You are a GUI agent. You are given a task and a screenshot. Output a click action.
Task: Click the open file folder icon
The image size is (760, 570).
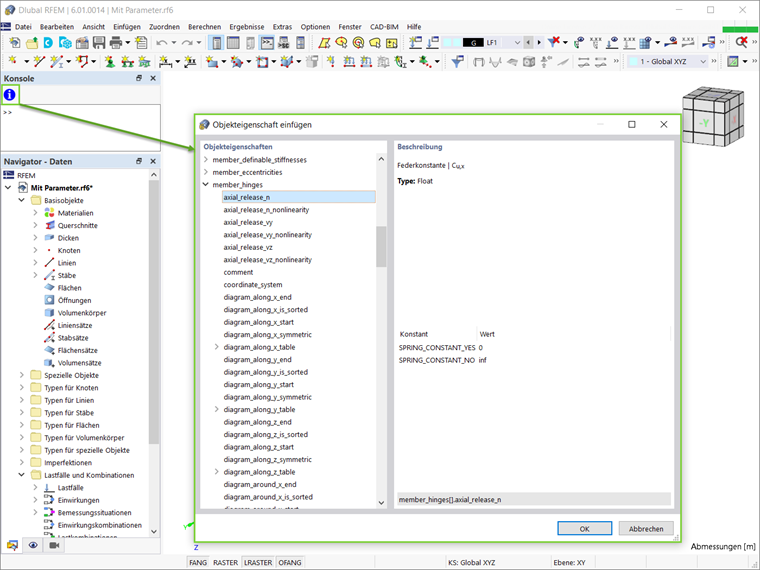32,43
